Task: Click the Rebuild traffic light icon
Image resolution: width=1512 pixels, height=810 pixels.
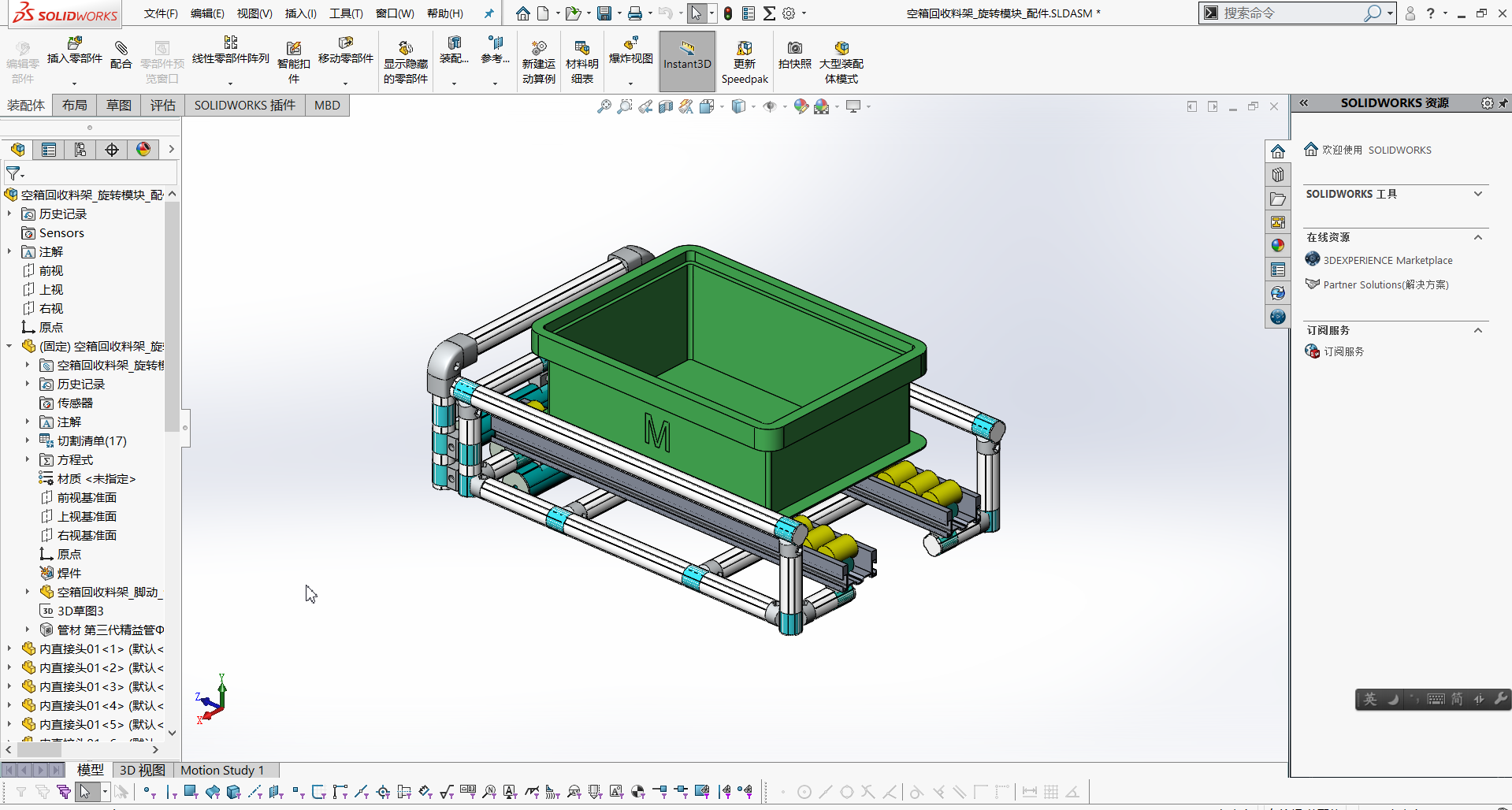Action: tap(728, 13)
